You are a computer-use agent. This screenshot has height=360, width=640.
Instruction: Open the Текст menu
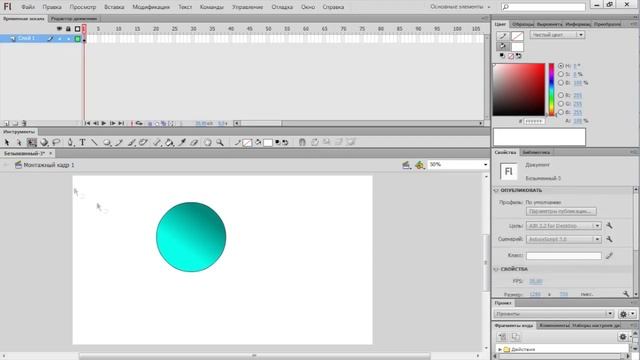tap(185, 7)
